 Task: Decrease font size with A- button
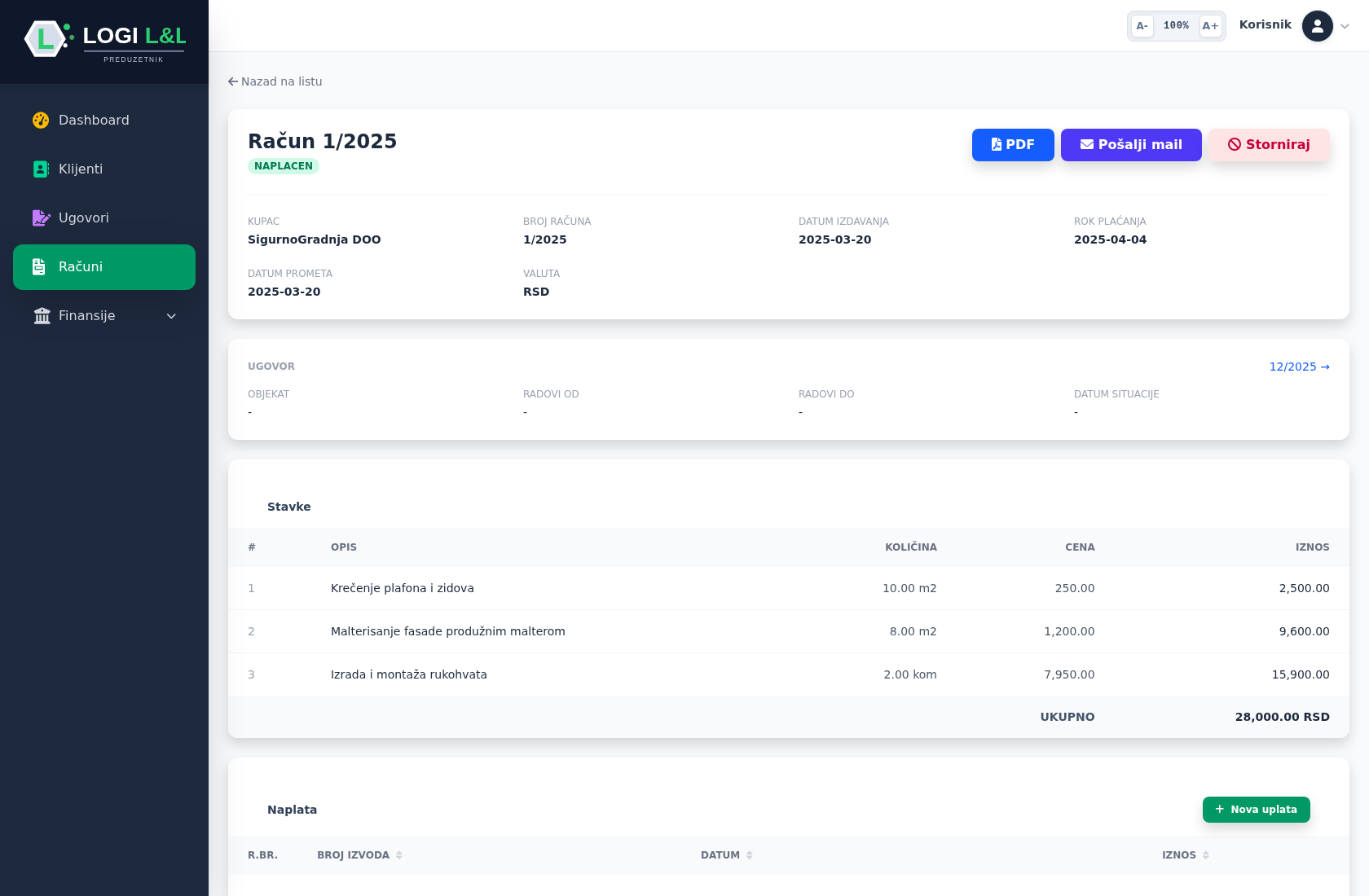[x=1142, y=26]
